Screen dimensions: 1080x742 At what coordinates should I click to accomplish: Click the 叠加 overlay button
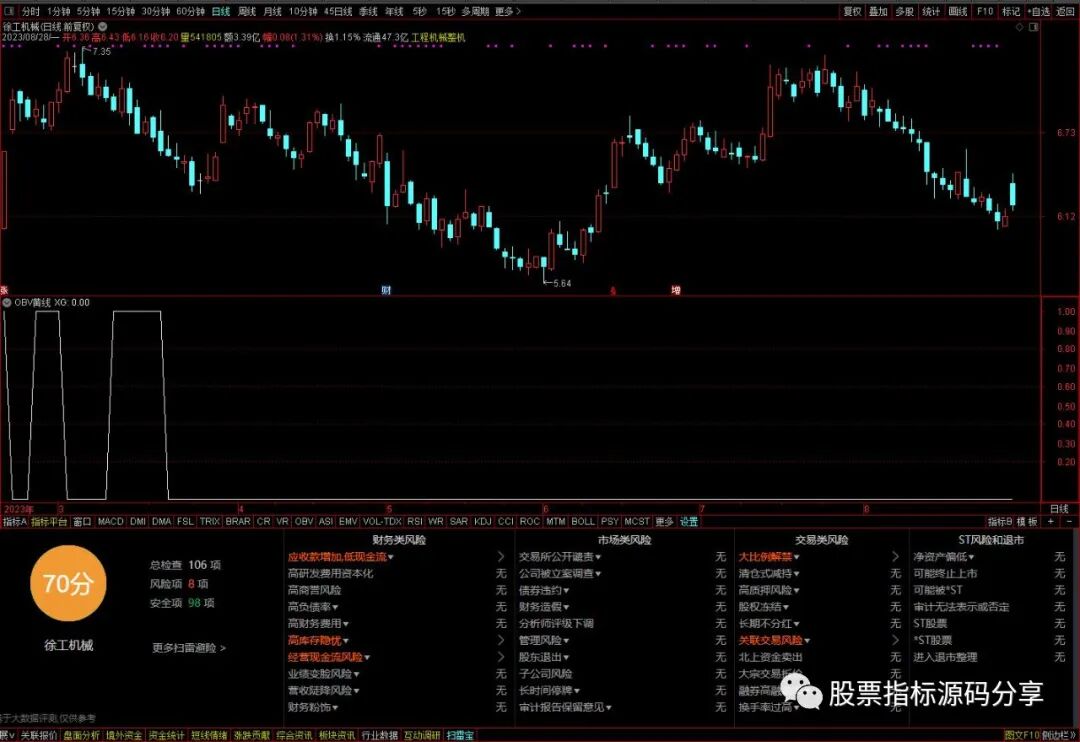[878, 12]
